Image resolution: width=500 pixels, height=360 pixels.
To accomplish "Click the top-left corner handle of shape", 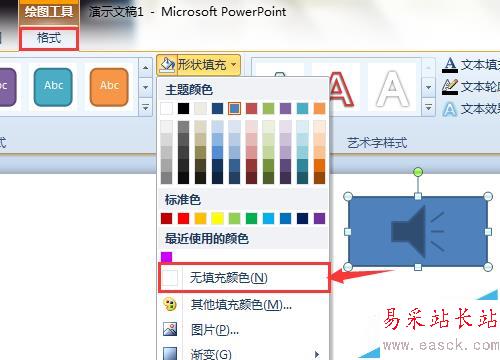I will (348, 196).
